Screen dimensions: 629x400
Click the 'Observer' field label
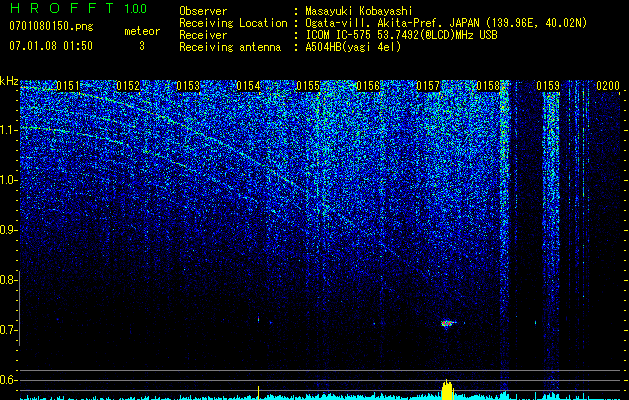click(x=203, y=11)
